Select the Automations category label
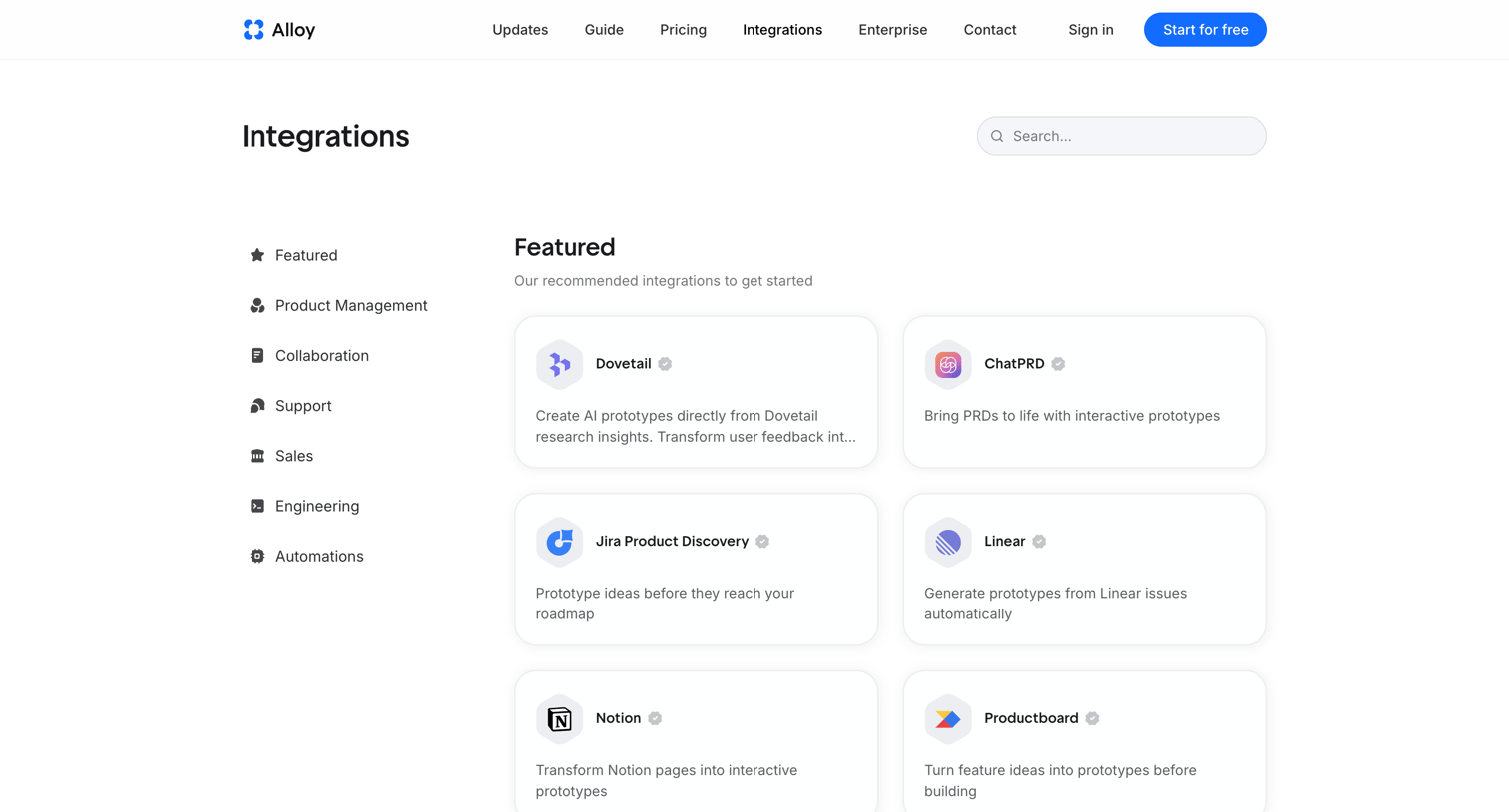Screen dimensions: 1509x812 tap(319, 556)
